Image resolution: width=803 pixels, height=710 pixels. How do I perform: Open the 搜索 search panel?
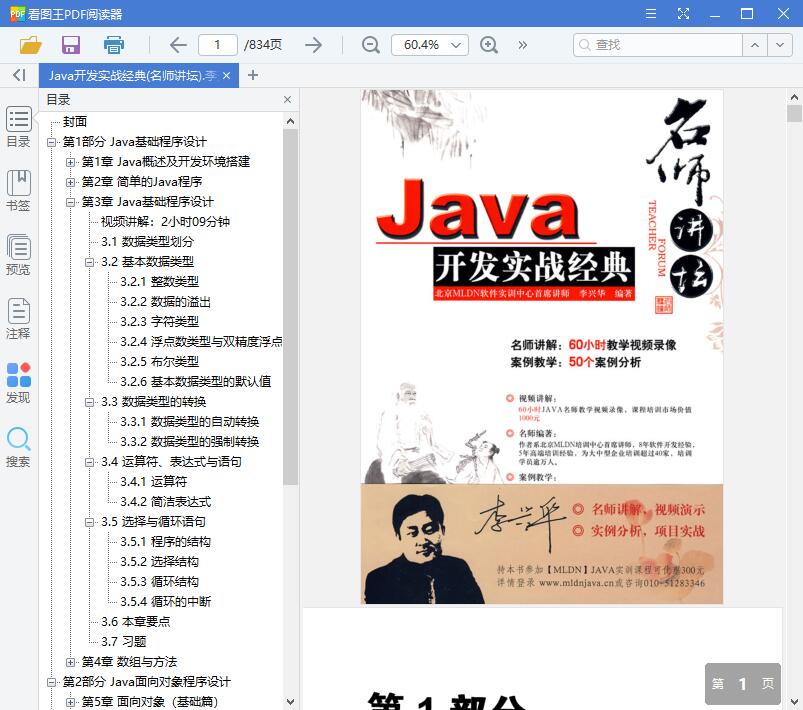18,447
